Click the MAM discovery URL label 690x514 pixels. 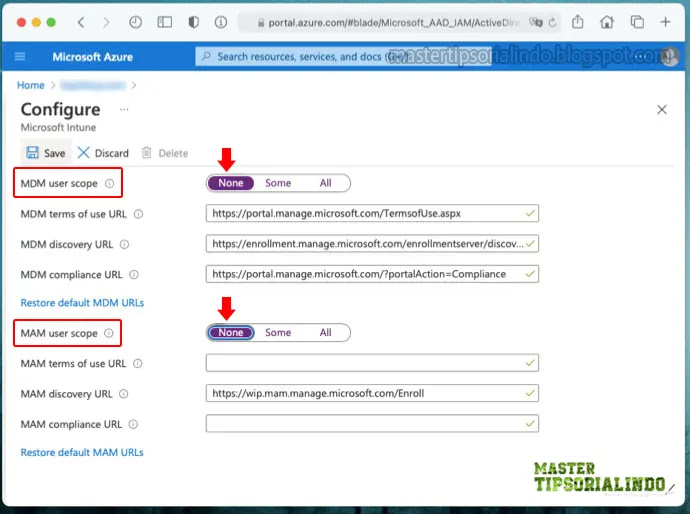click(66, 394)
